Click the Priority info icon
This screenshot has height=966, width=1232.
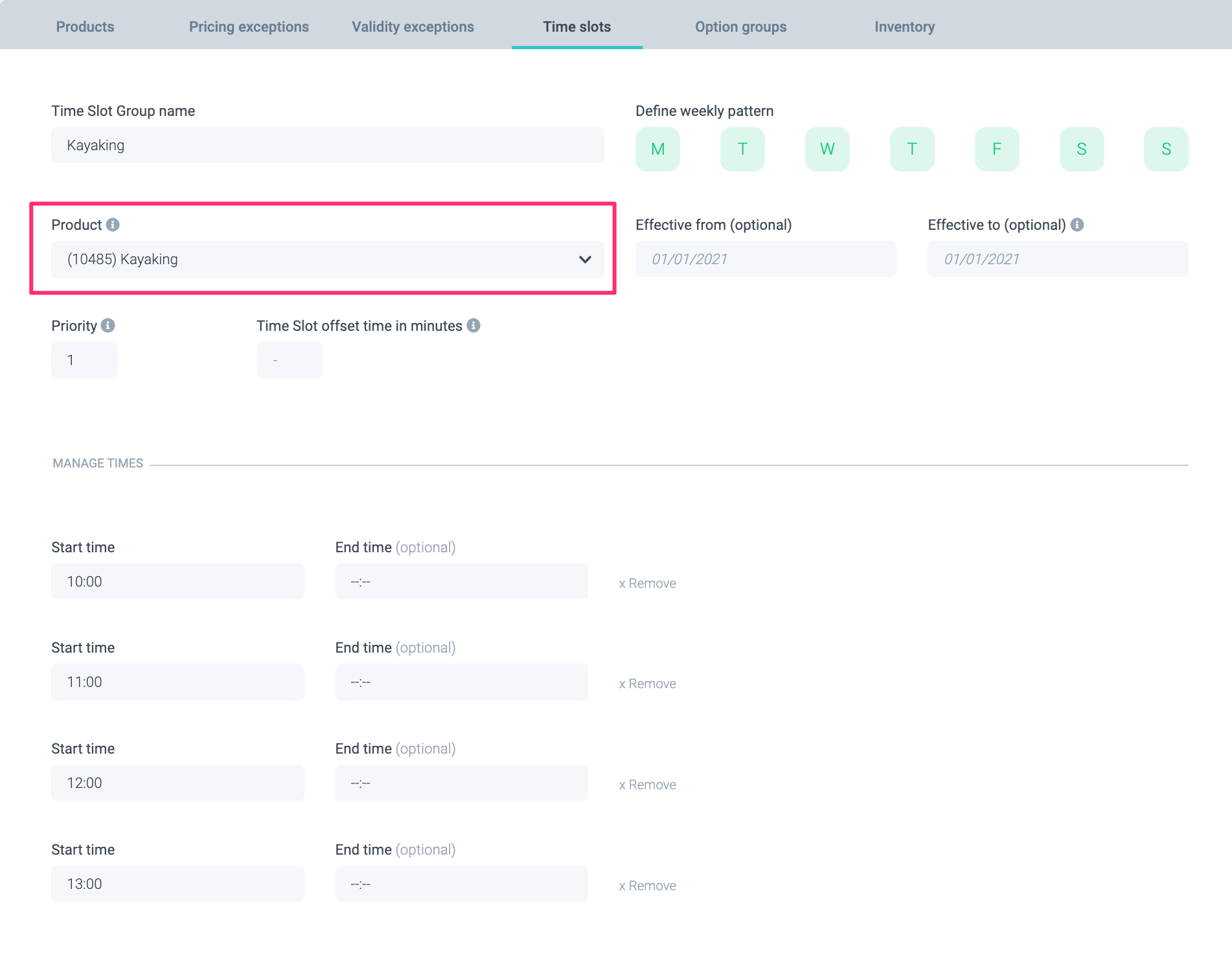108,326
